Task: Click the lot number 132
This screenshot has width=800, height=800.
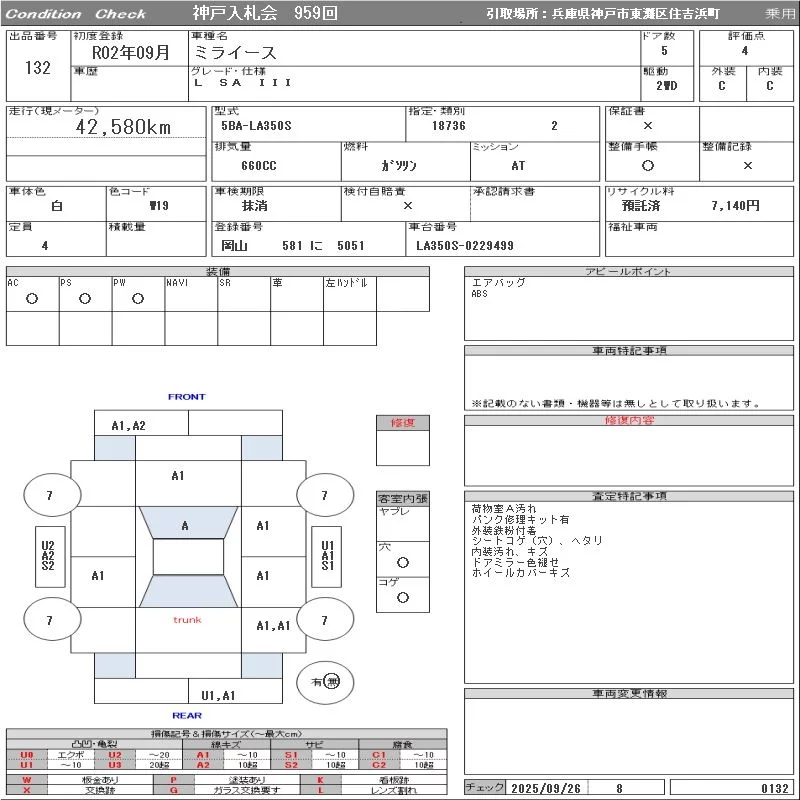Action: [x=38, y=67]
